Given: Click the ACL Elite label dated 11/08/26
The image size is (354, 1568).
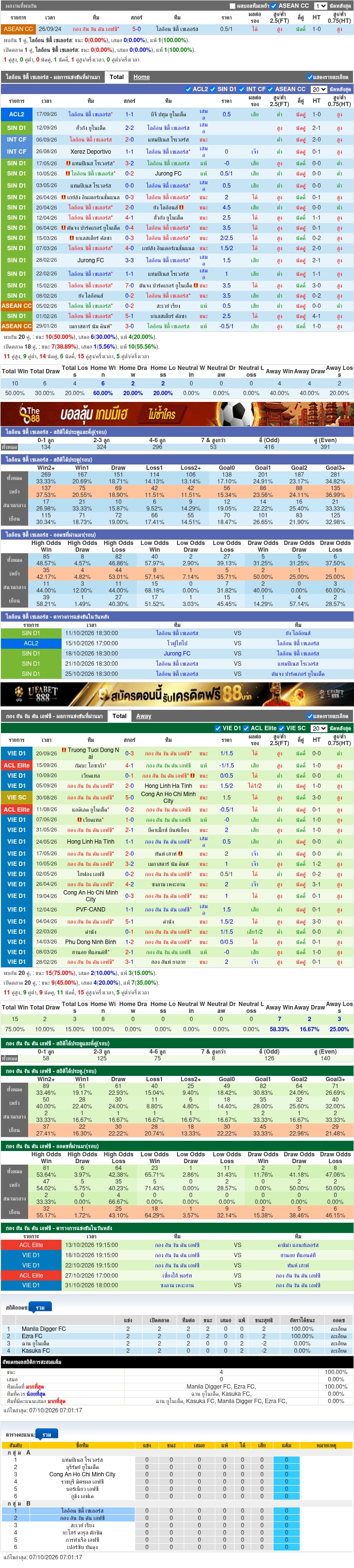Looking at the screenshot, I should tap(16, 810).
